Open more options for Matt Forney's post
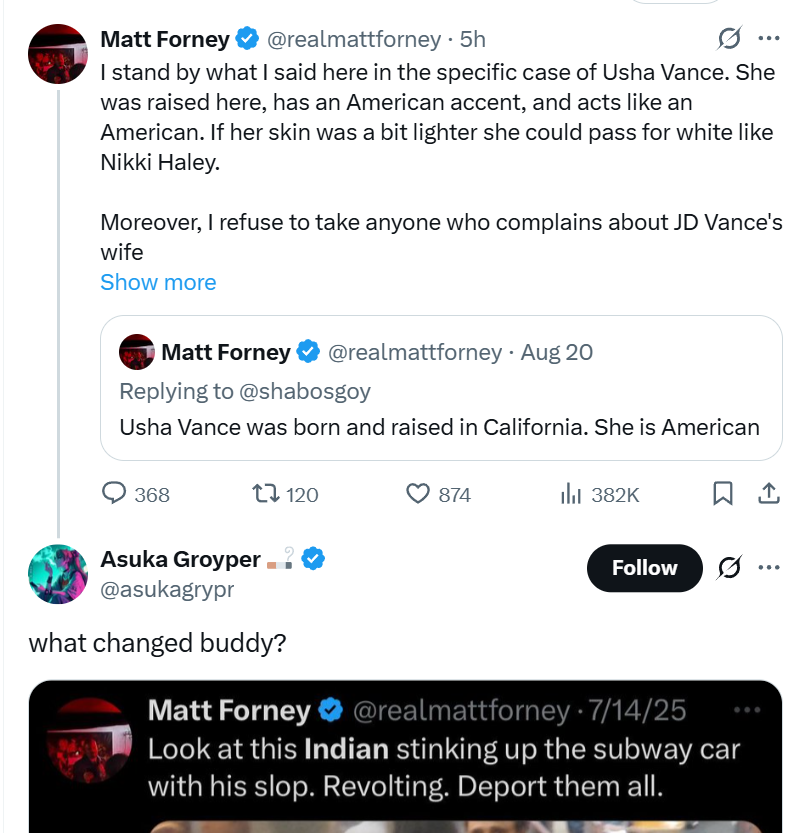Screen dimensions: 797x833 click(x=768, y=39)
